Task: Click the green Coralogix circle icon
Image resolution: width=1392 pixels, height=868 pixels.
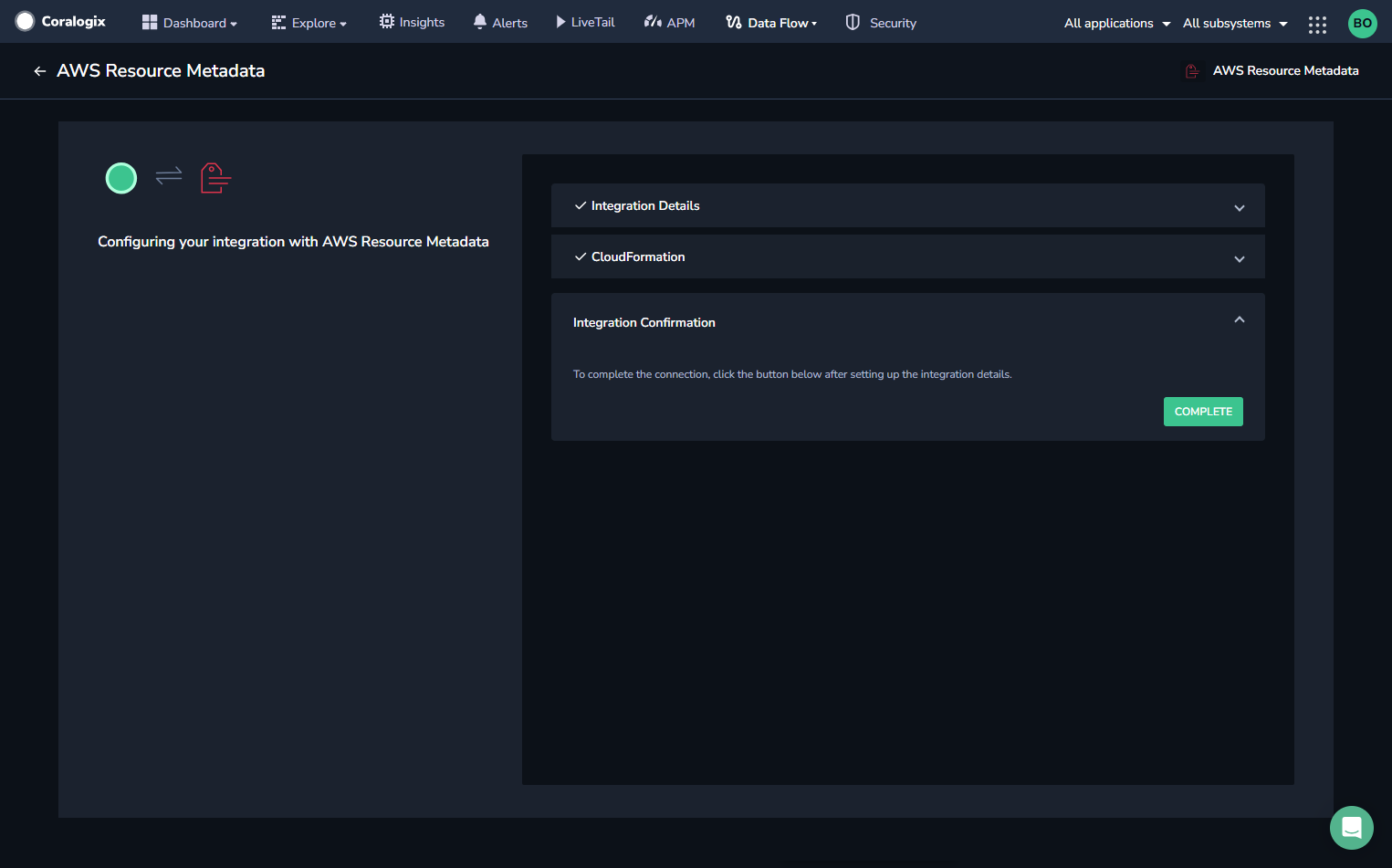Action: point(121,178)
